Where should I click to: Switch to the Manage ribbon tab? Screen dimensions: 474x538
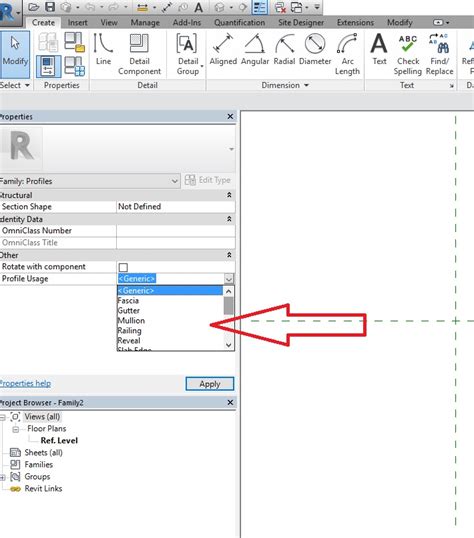145,23
